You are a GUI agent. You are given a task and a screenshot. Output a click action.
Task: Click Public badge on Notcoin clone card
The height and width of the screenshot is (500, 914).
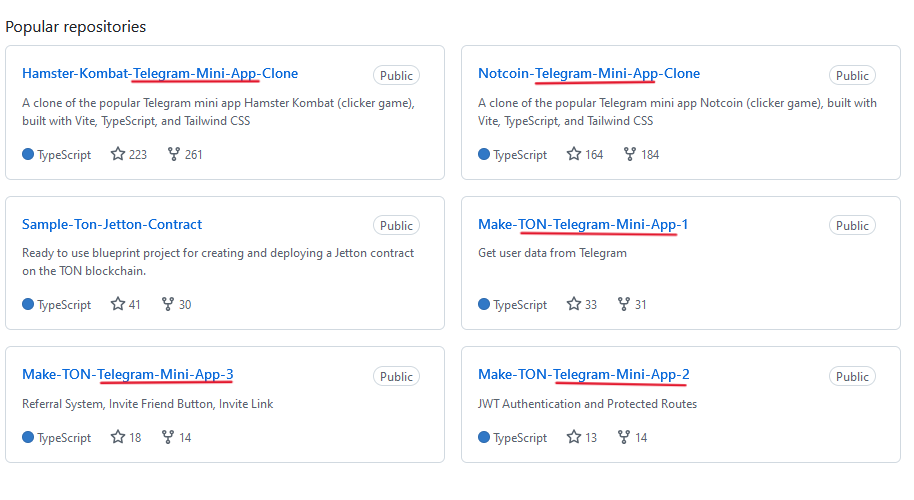coord(852,75)
